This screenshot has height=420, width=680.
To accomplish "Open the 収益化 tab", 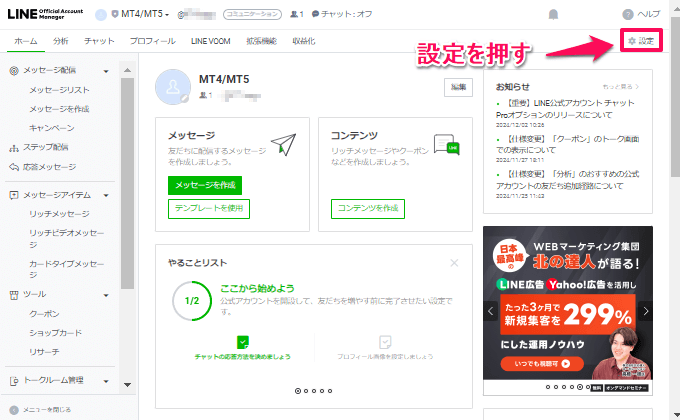I will click(304, 41).
